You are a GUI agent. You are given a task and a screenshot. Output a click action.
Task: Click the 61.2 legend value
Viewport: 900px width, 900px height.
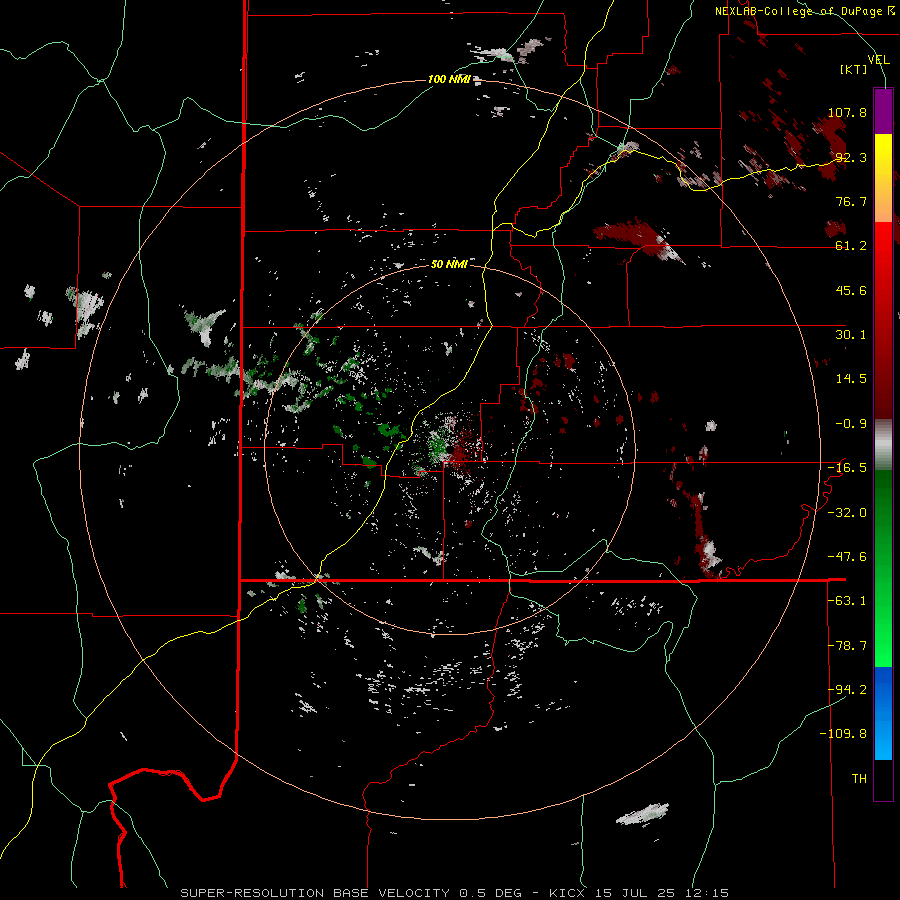(x=851, y=246)
